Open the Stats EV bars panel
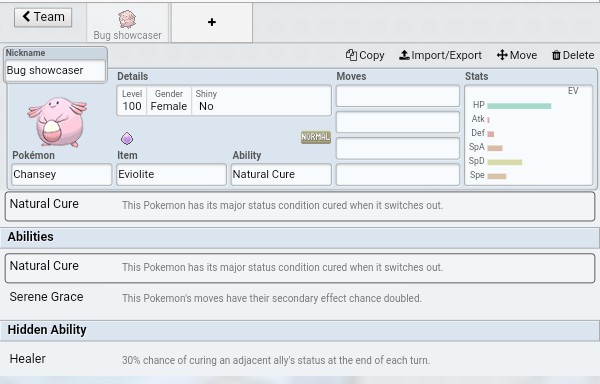The image size is (600, 384). coord(529,135)
